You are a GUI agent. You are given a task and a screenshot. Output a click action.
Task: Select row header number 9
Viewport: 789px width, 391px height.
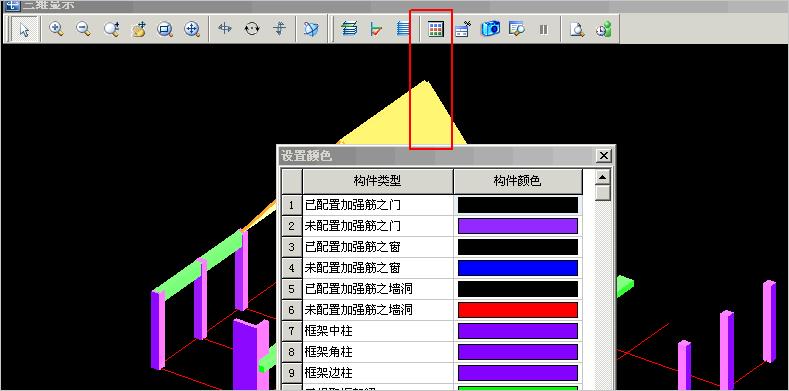coord(292,373)
